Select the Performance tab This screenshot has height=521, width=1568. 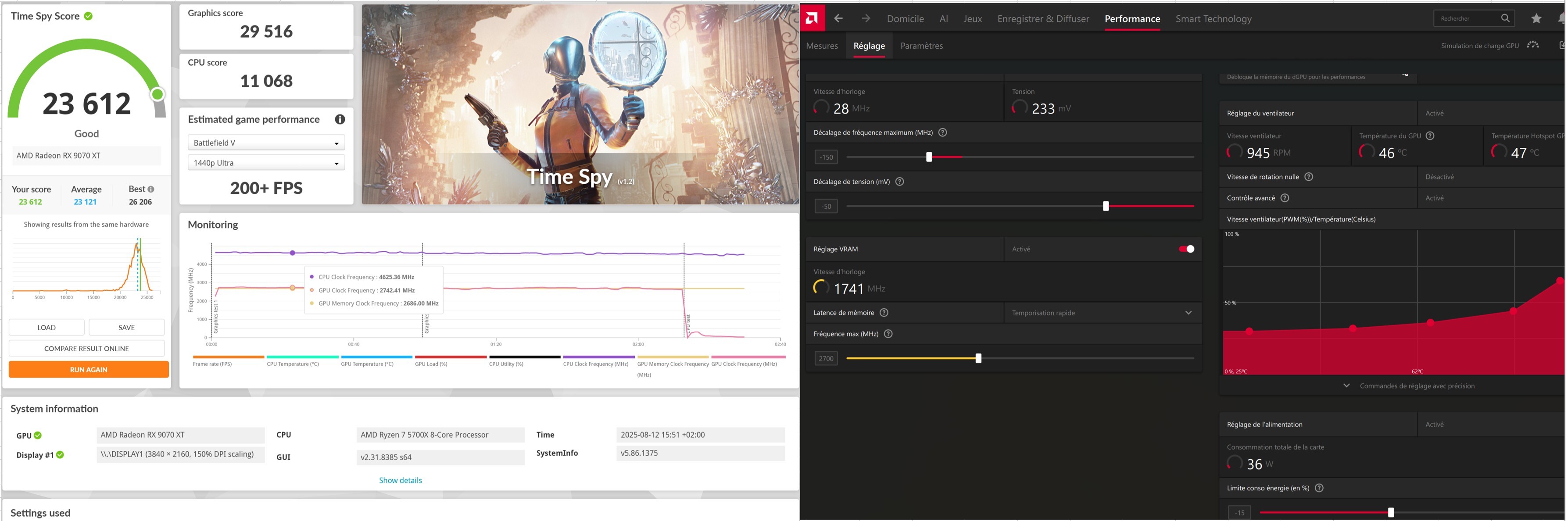(x=1132, y=18)
